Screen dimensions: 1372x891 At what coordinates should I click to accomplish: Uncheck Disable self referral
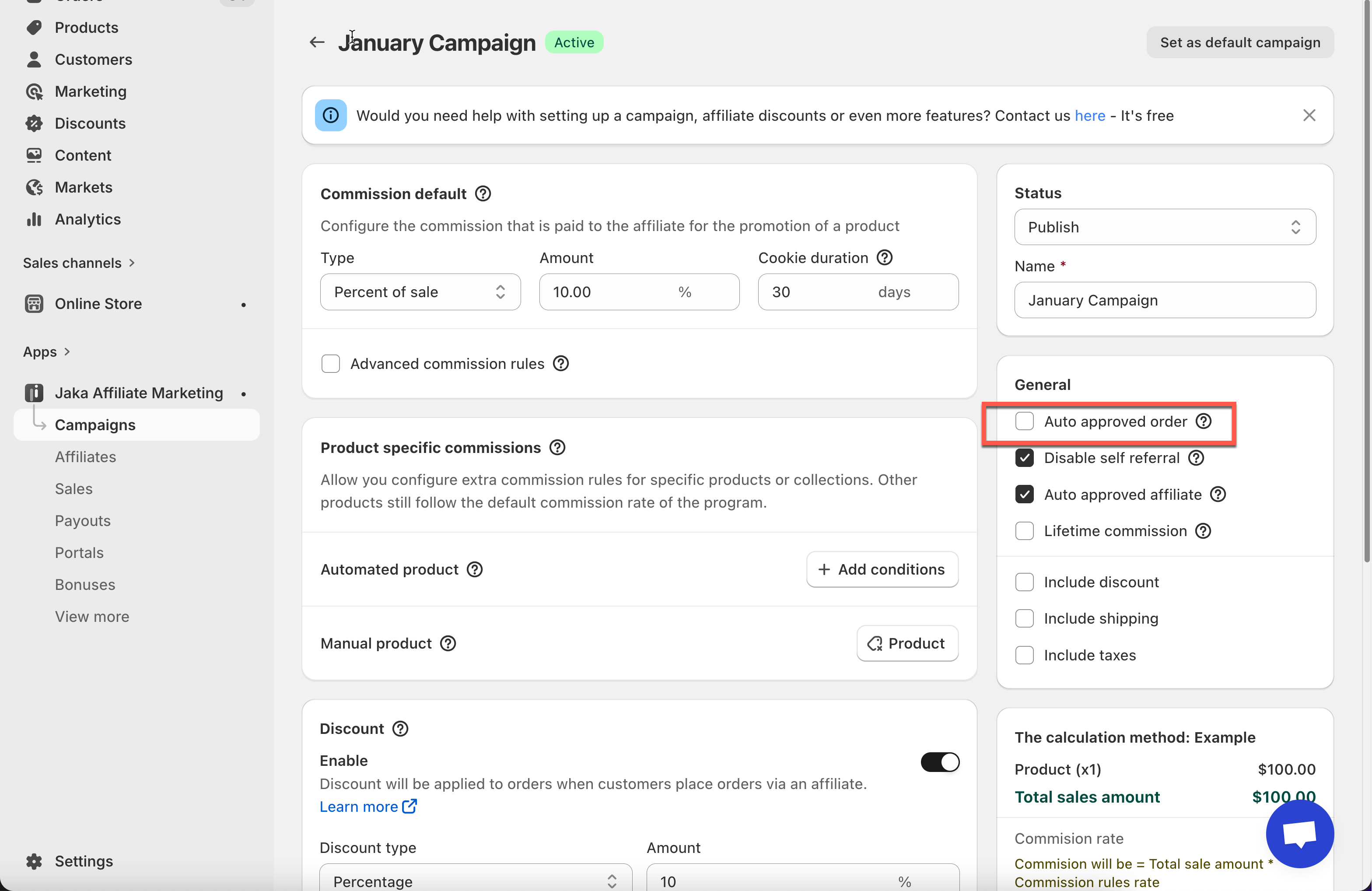tap(1024, 458)
